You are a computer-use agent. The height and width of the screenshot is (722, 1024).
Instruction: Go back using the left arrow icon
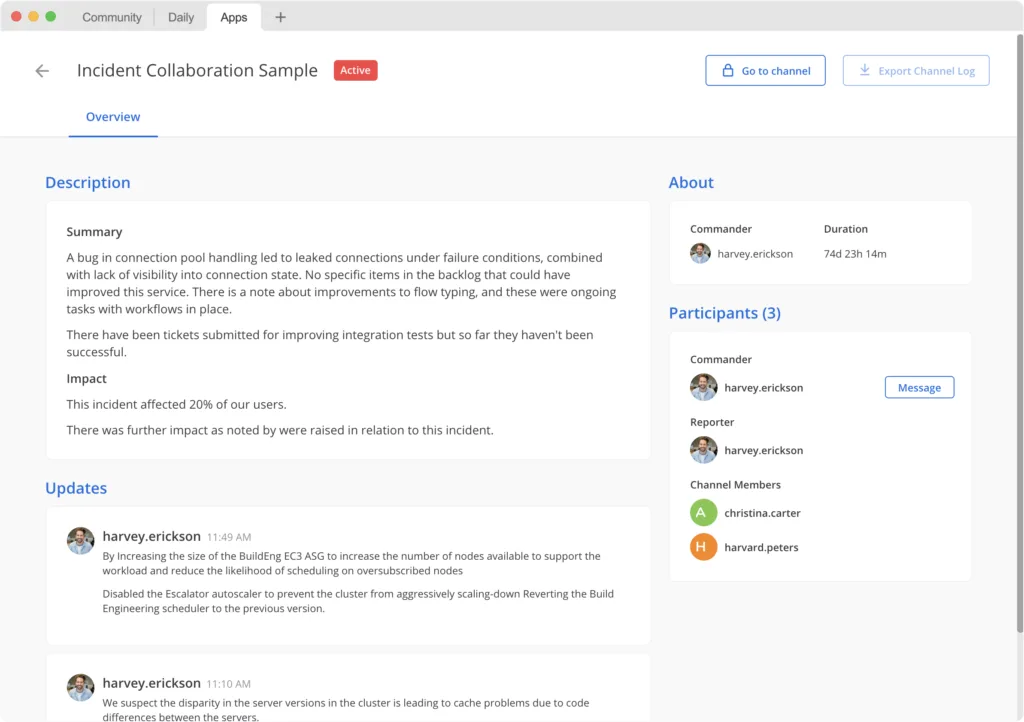(x=42, y=71)
